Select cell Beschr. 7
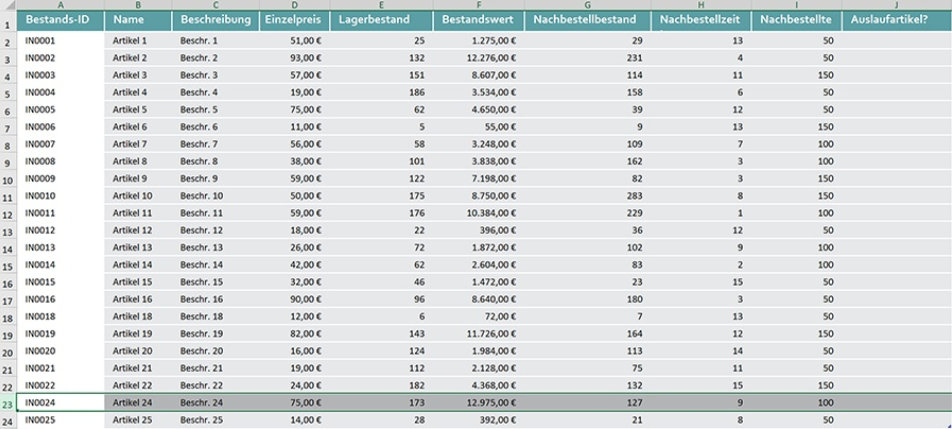Screen dimensions: 952x429 pos(216,144)
